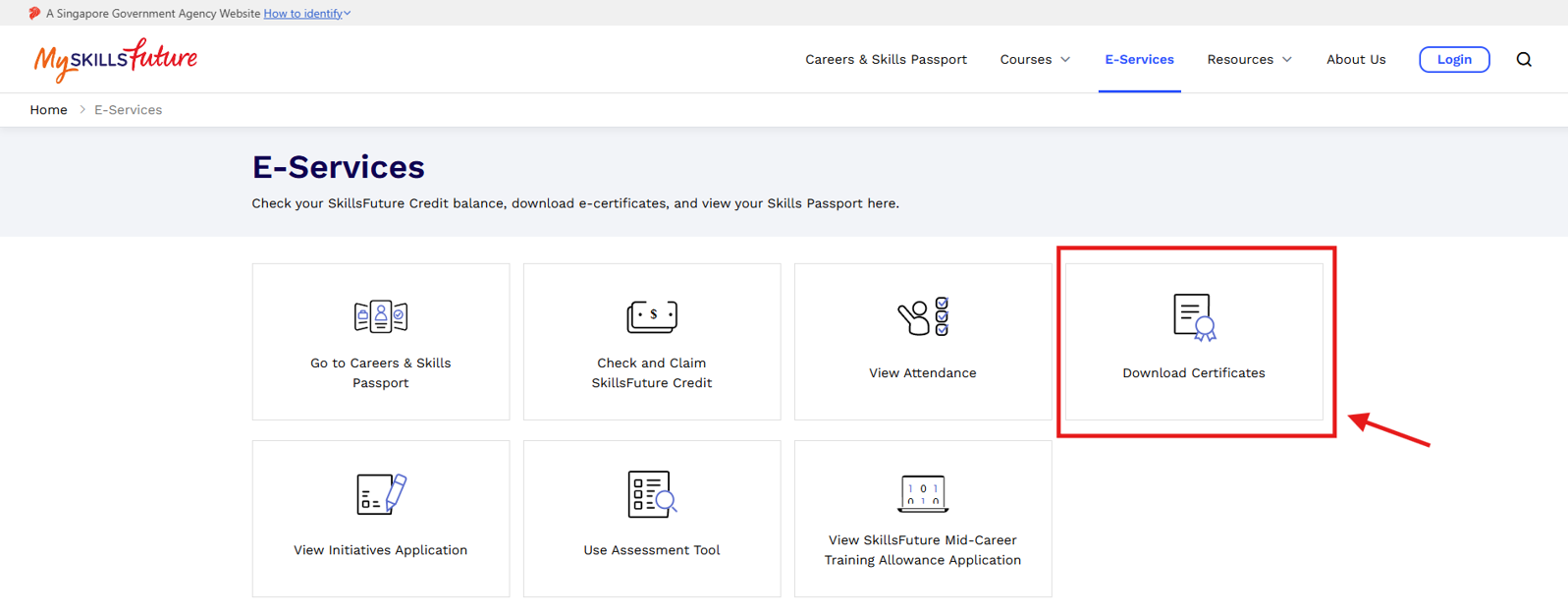Click the View Attendance hand icon
The image size is (1568, 614).
tap(923, 316)
